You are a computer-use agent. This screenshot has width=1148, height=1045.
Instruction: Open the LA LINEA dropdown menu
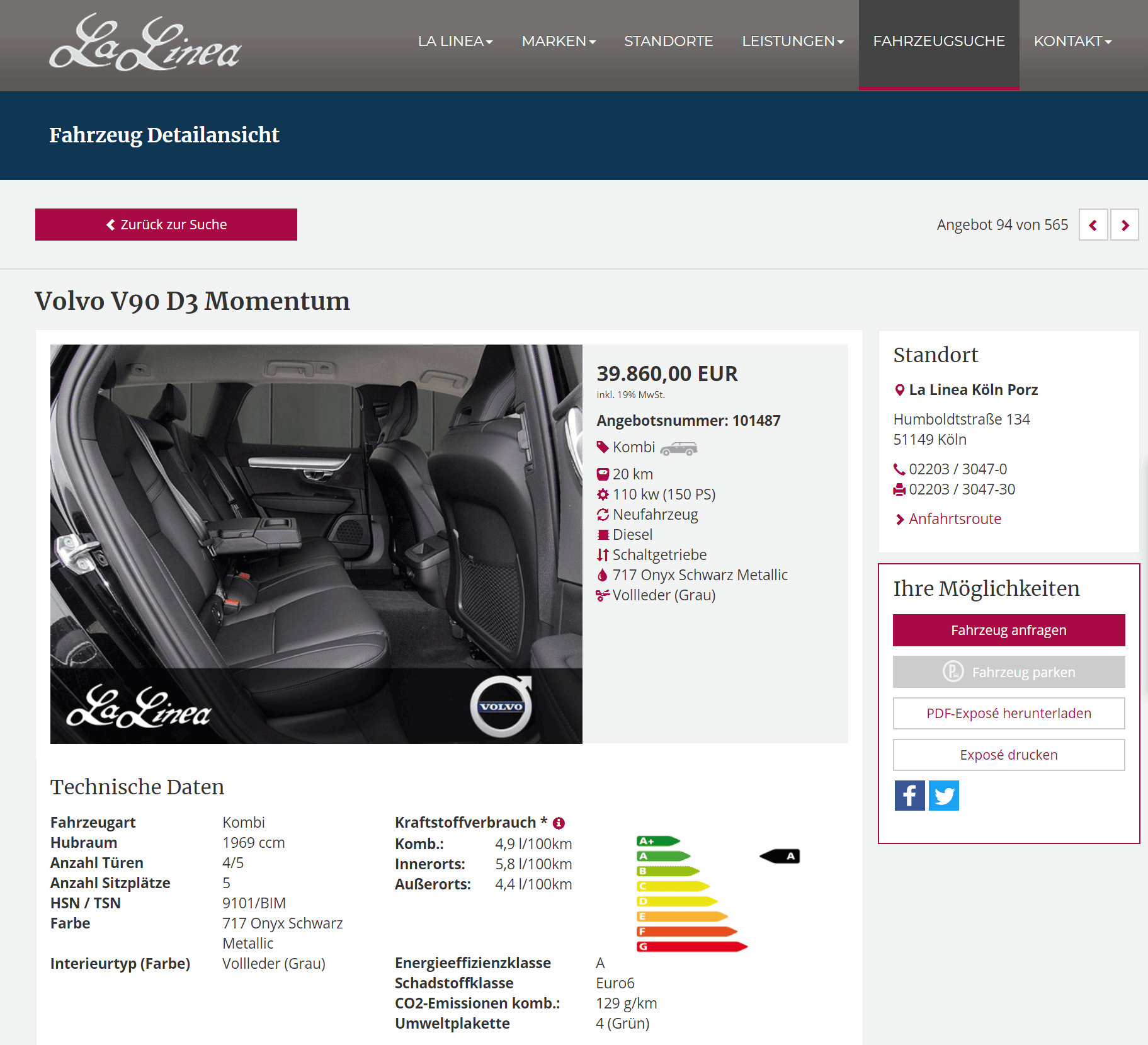coord(455,42)
